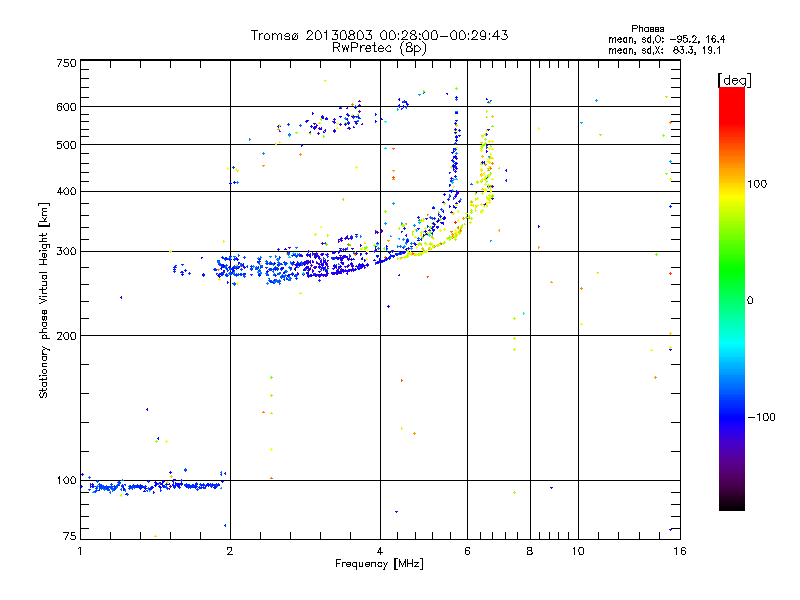Viewport: 800px width, 600px height.
Task: Click the colorbar '0' tick label
Action: (x=750, y=301)
